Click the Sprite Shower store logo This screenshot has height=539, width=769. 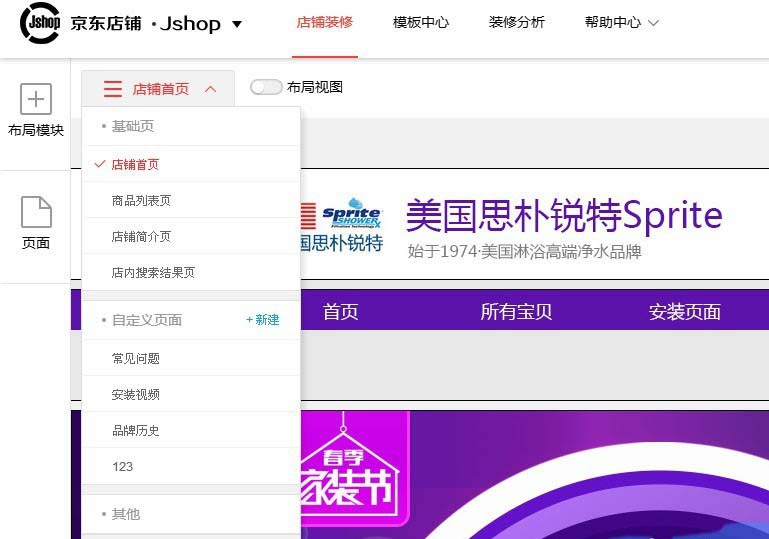(342, 225)
